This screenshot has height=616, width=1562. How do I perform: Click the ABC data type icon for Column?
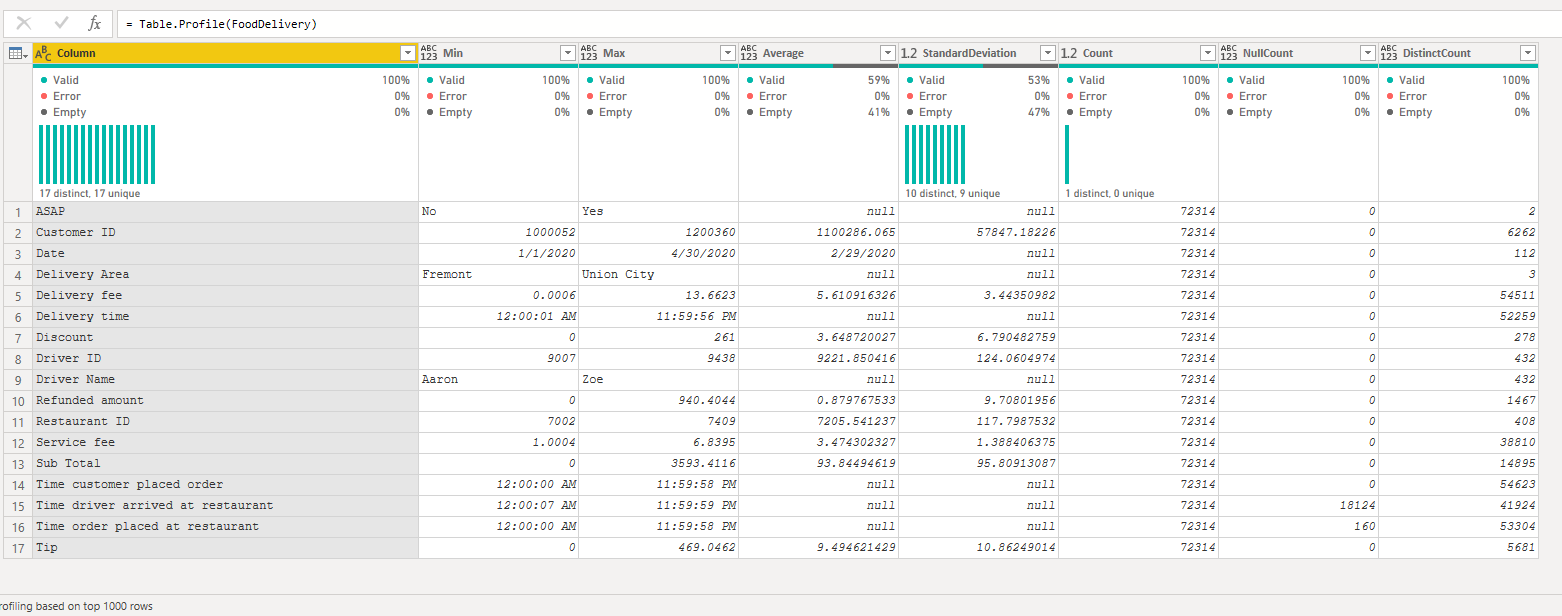tap(44, 53)
